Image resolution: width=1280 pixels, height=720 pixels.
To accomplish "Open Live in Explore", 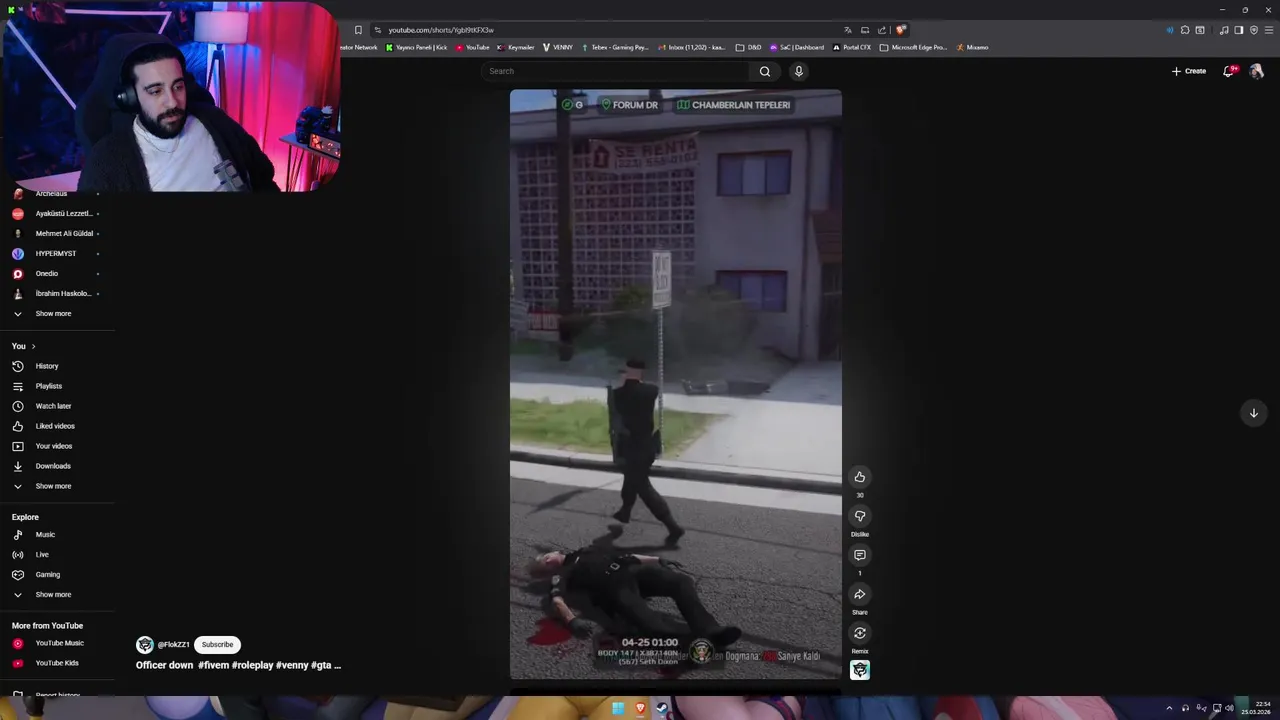I will pyautogui.click(x=42, y=555).
